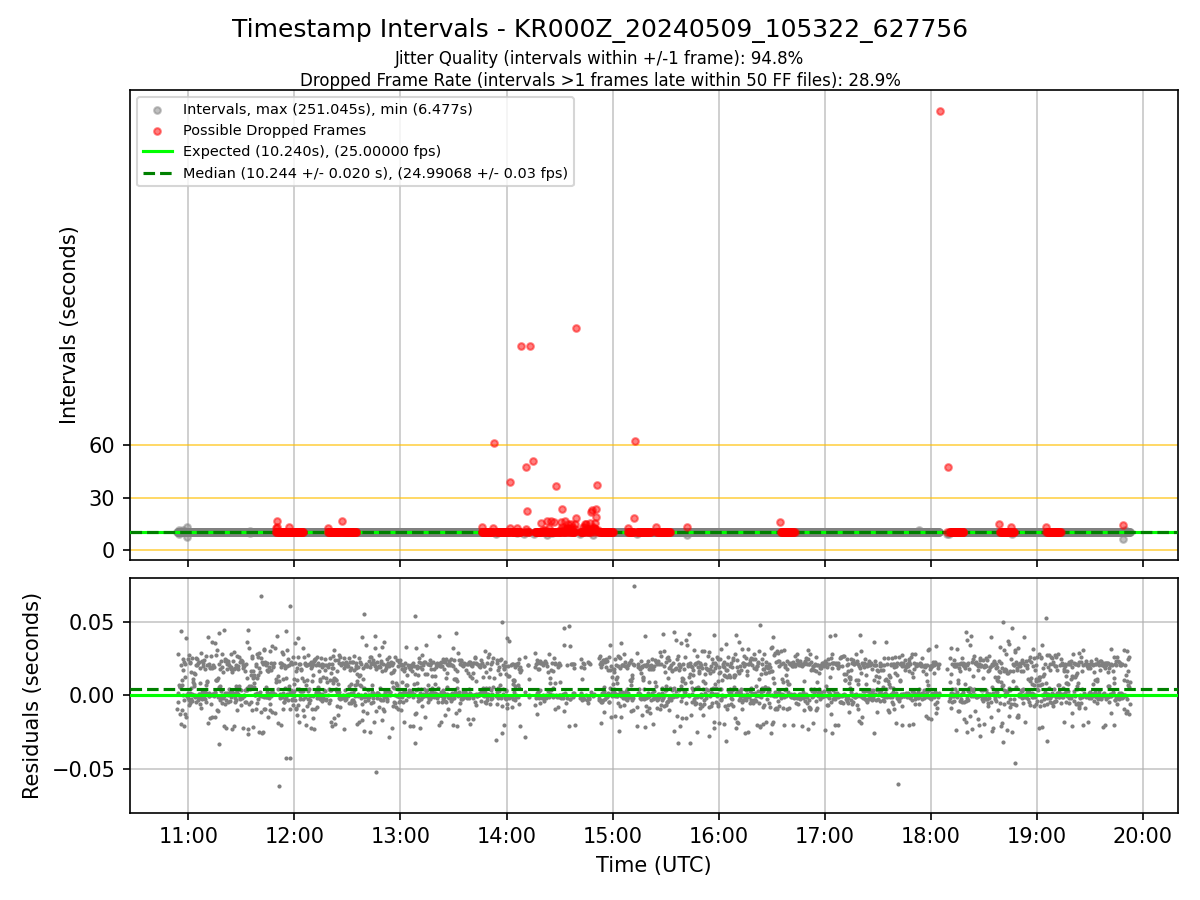Click the highest red outlier point just after 18:00

click(x=940, y=111)
